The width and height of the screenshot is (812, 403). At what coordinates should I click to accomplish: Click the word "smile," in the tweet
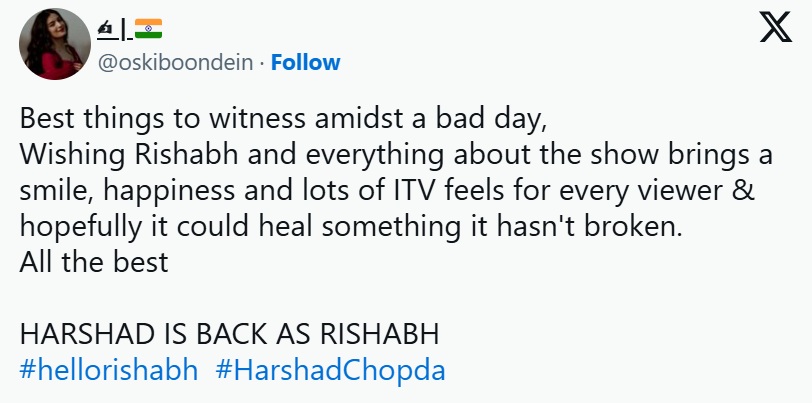[x=53, y=193]
